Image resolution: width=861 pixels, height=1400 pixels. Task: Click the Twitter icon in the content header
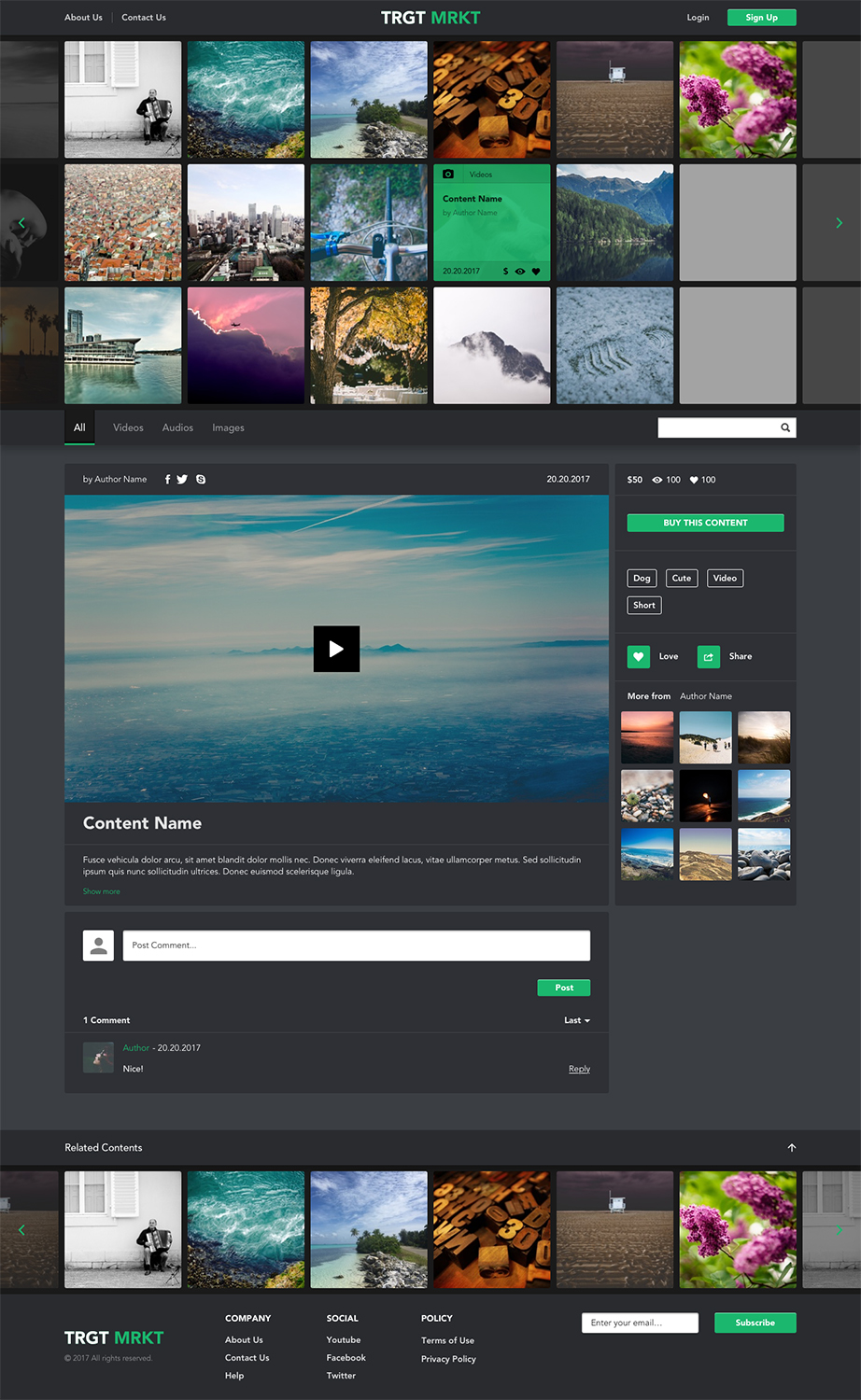pyautogui.click(x=182, y=479)
